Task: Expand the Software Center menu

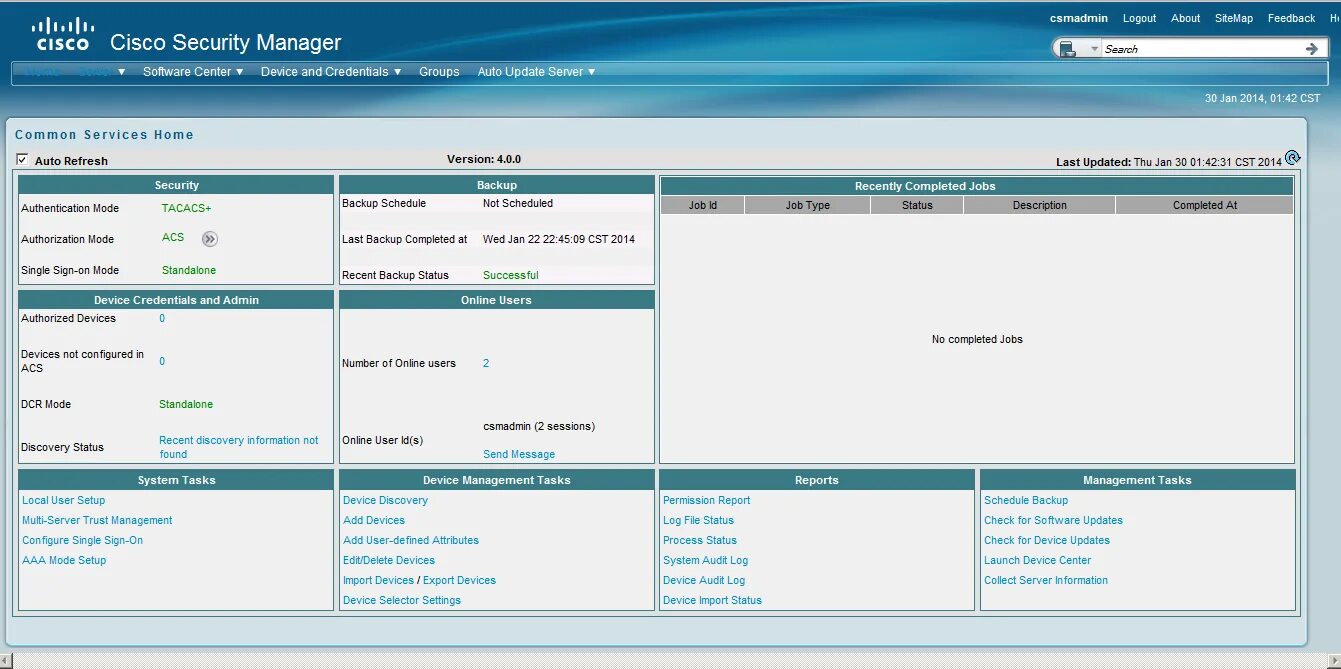Action: [193, 72]
